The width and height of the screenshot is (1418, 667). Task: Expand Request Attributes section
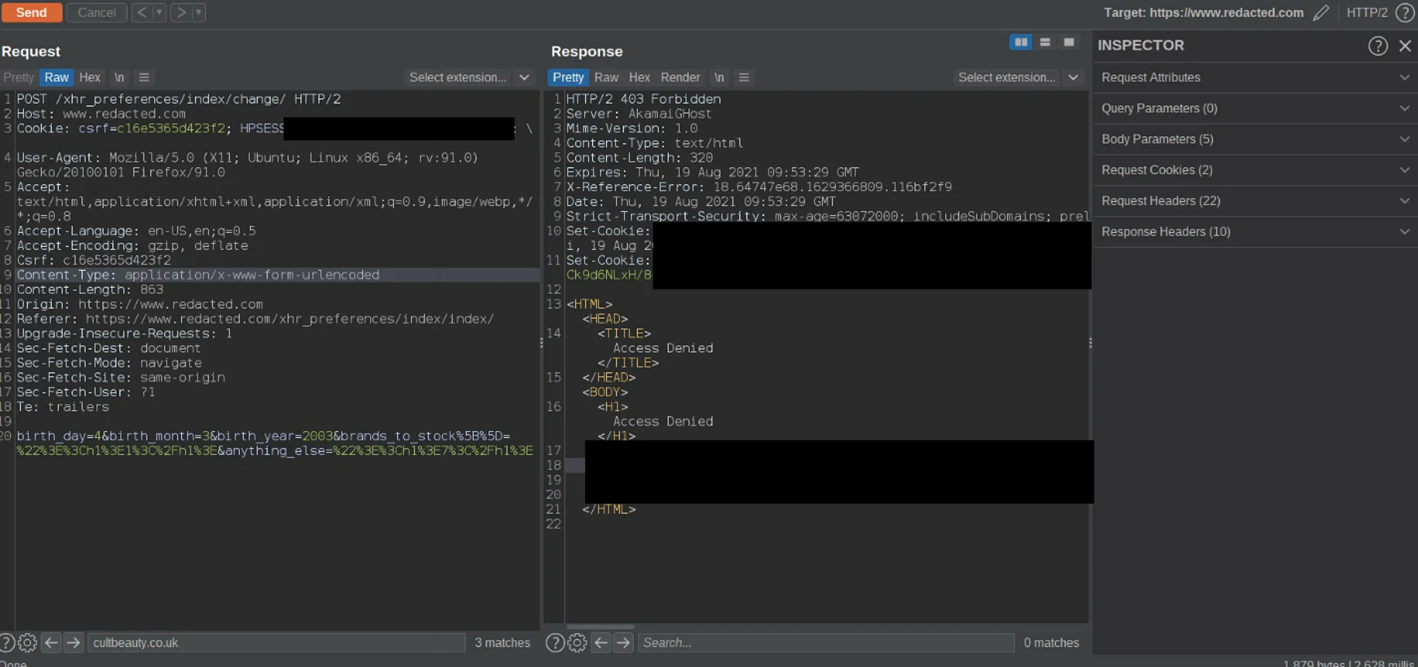(x=1255, y=77)
